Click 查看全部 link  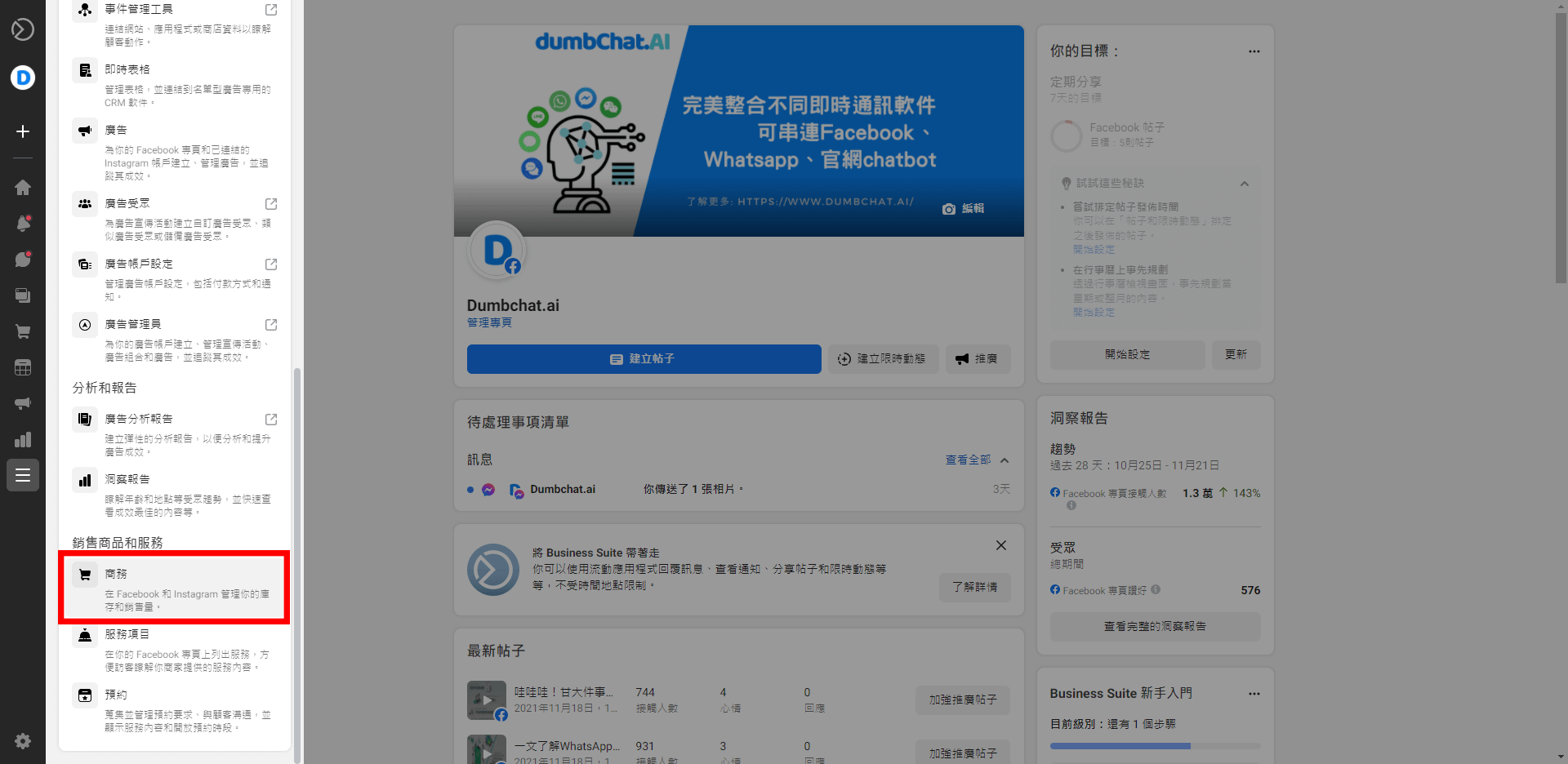pyautogui.click(x=968, y=460)
